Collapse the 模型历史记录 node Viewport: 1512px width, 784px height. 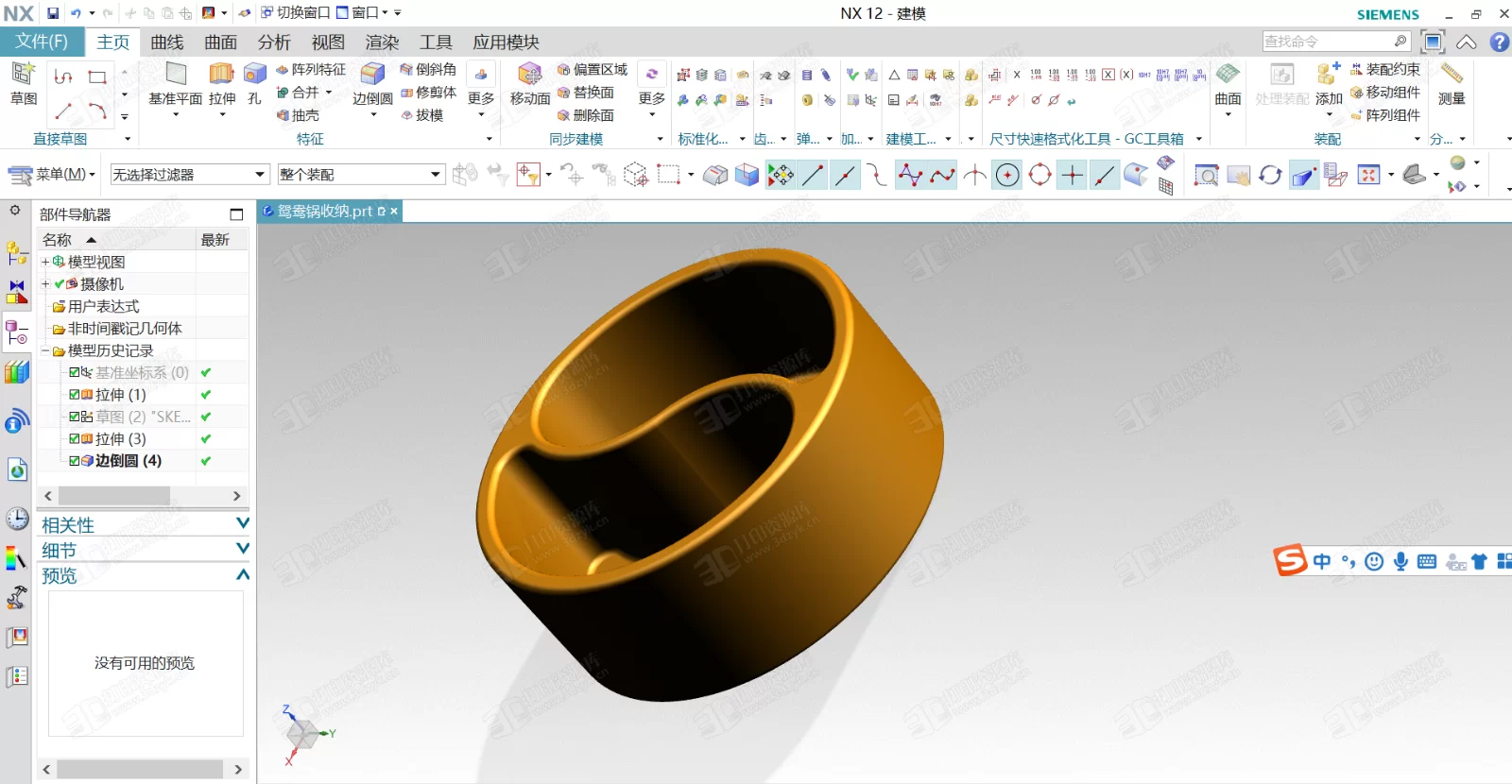click(x=44, y=350)
